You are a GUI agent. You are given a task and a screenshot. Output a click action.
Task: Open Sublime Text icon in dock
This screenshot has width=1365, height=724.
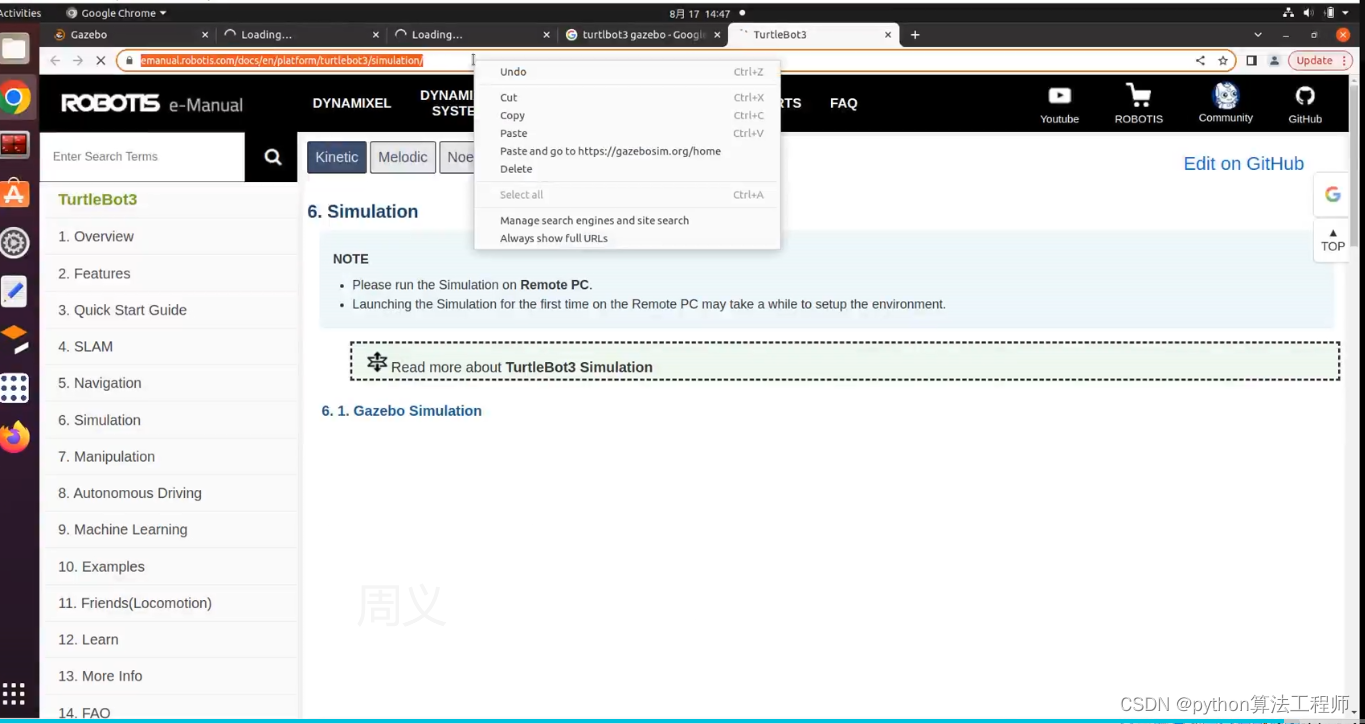point(14,340)
